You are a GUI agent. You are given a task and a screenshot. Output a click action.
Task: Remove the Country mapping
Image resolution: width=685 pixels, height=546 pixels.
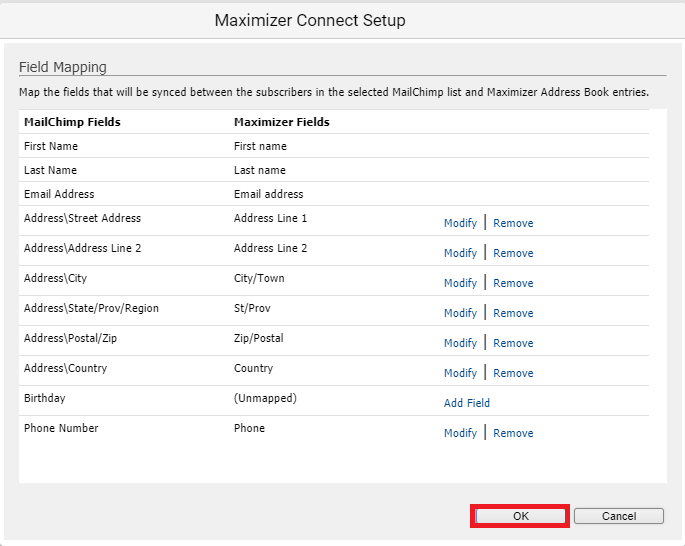pyautogui.click(x=513, y=373)
